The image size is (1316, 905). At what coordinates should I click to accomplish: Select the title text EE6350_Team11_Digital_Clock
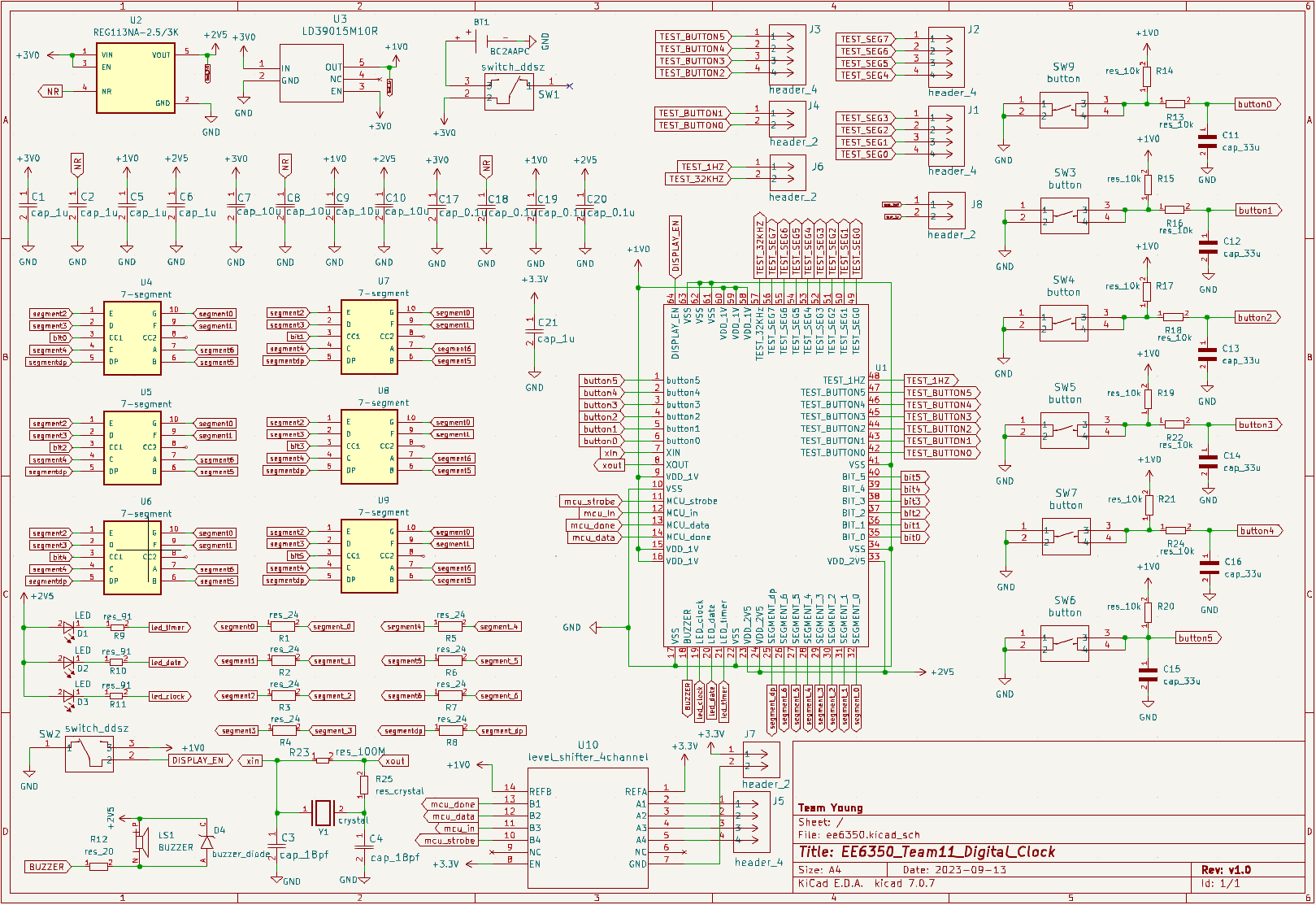pos(927,852)
